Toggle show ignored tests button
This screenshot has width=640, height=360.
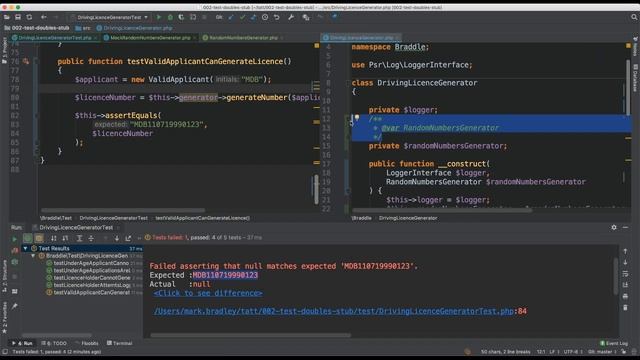[39, 238]
